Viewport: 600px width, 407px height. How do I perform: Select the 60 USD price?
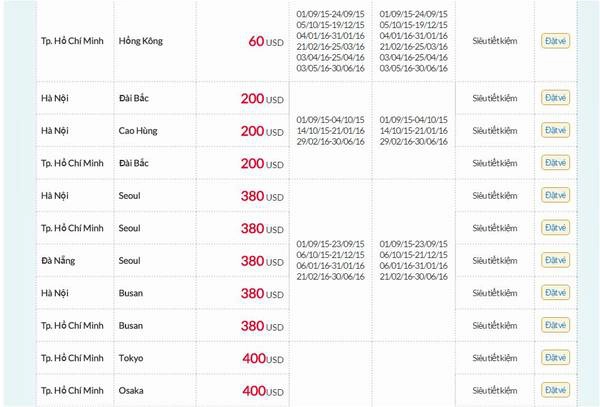click(x=266, y=41)
